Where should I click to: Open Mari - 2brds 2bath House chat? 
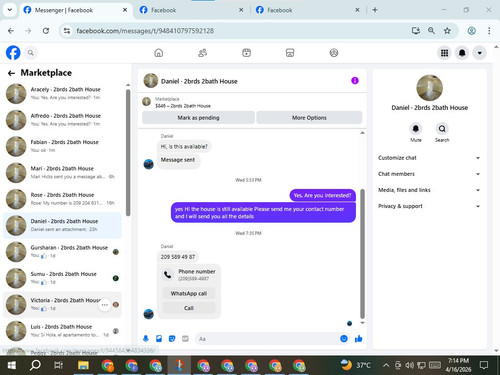click(62, 173)
